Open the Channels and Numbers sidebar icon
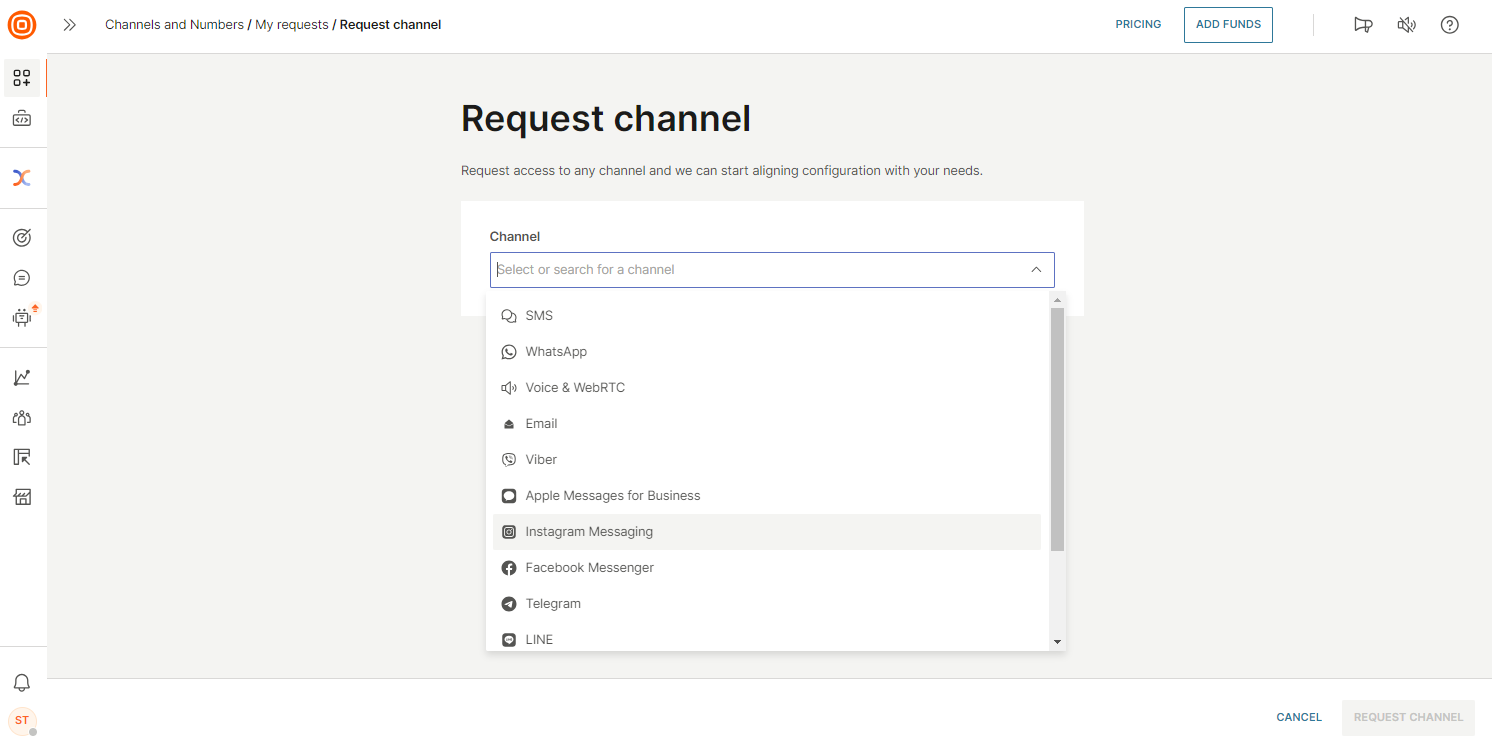Viewport: 1492px width, 752px height. coord(22,457)
